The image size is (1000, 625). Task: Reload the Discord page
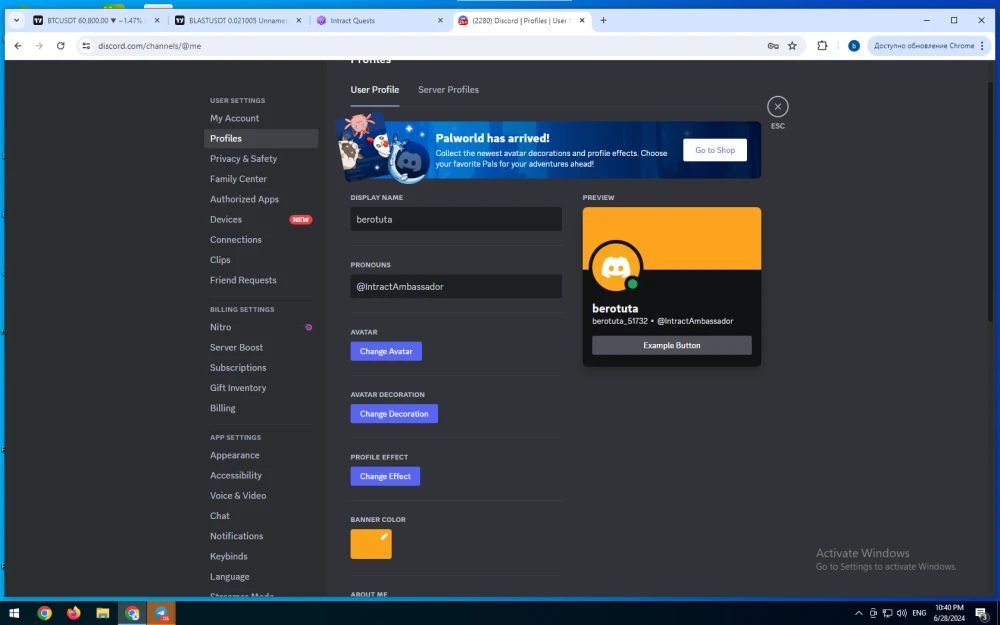(x=61, y=46)
